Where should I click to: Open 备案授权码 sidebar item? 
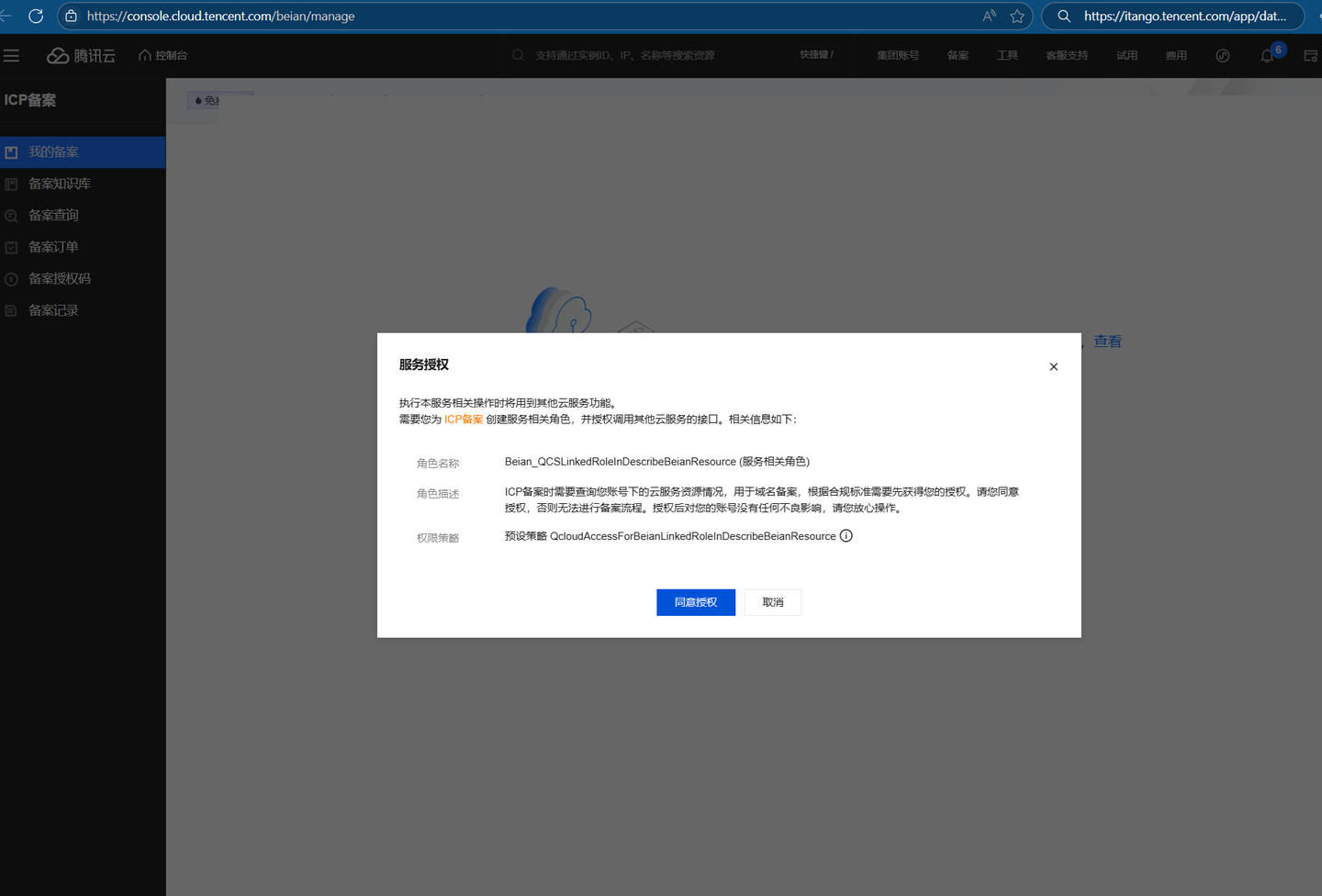tap(59, 278)
